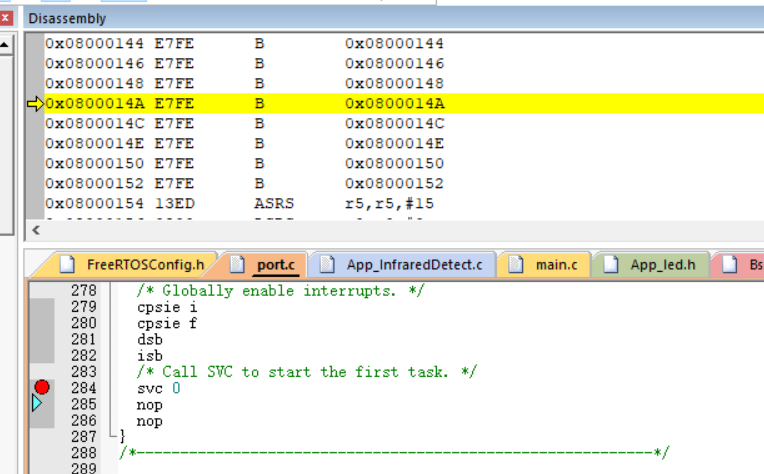Viewport: 764px width, 474px height.
Task: Switch to the App_InfraredDetect.c tab
Action: (x=403, y=265)
